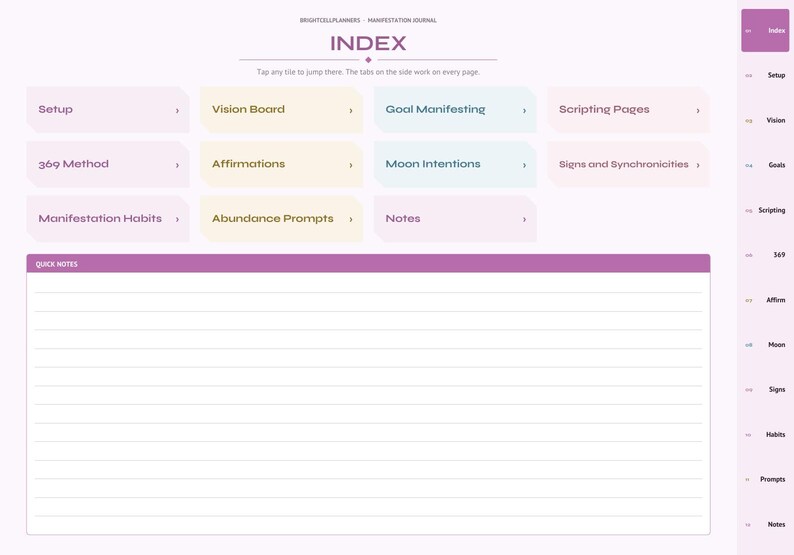Click the 'BrightCellPlanners - Manifestation Journal' header text
The image size is (794, 555).
368,20
